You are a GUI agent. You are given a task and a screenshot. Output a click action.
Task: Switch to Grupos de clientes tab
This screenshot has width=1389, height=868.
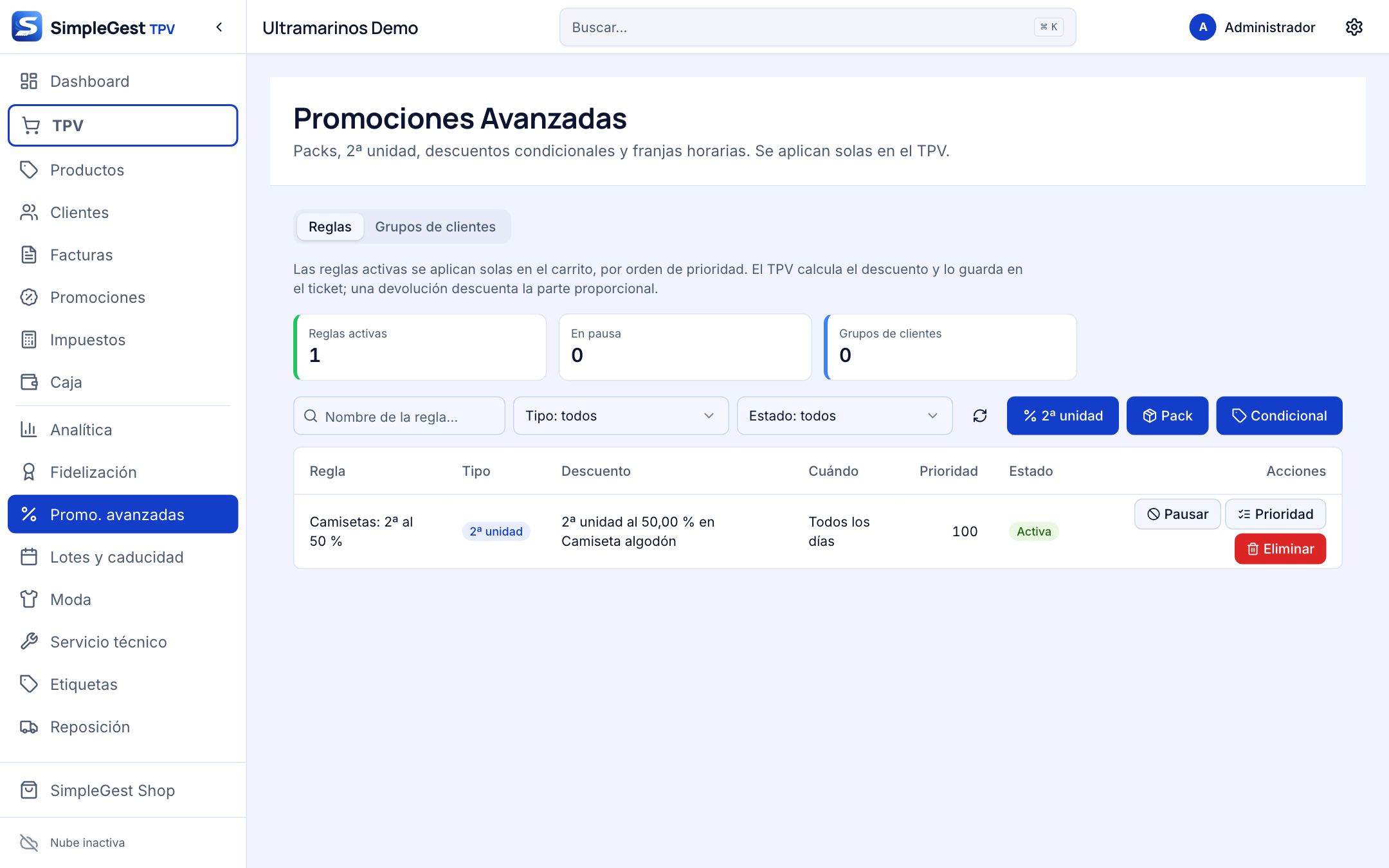(x=435, y=227)
